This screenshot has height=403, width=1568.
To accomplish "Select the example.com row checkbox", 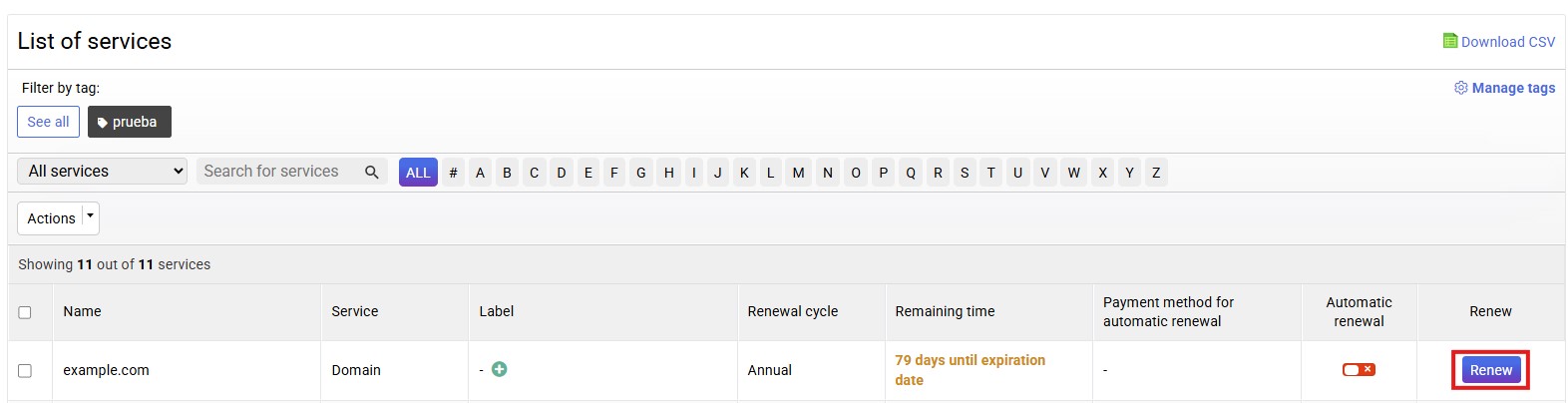I will coord(25,370).
